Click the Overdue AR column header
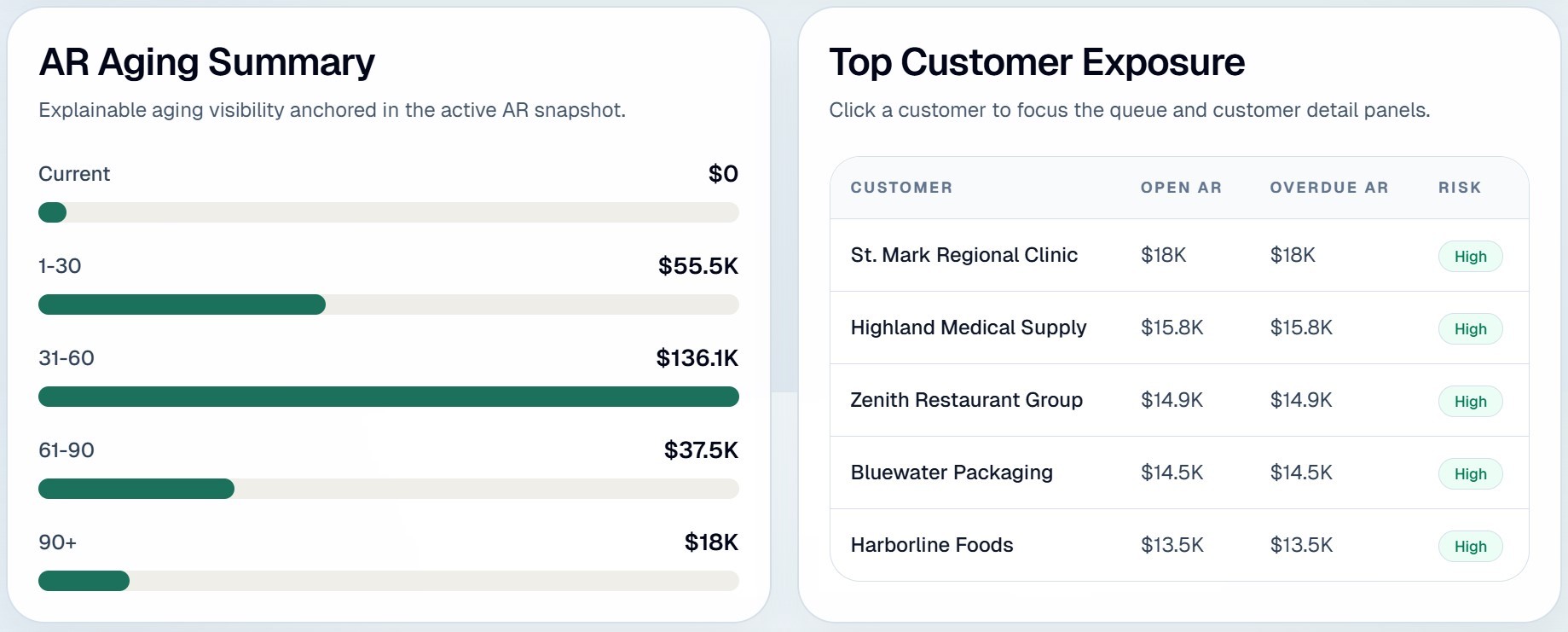1568x632 pixels. [x=1328, y=188]
